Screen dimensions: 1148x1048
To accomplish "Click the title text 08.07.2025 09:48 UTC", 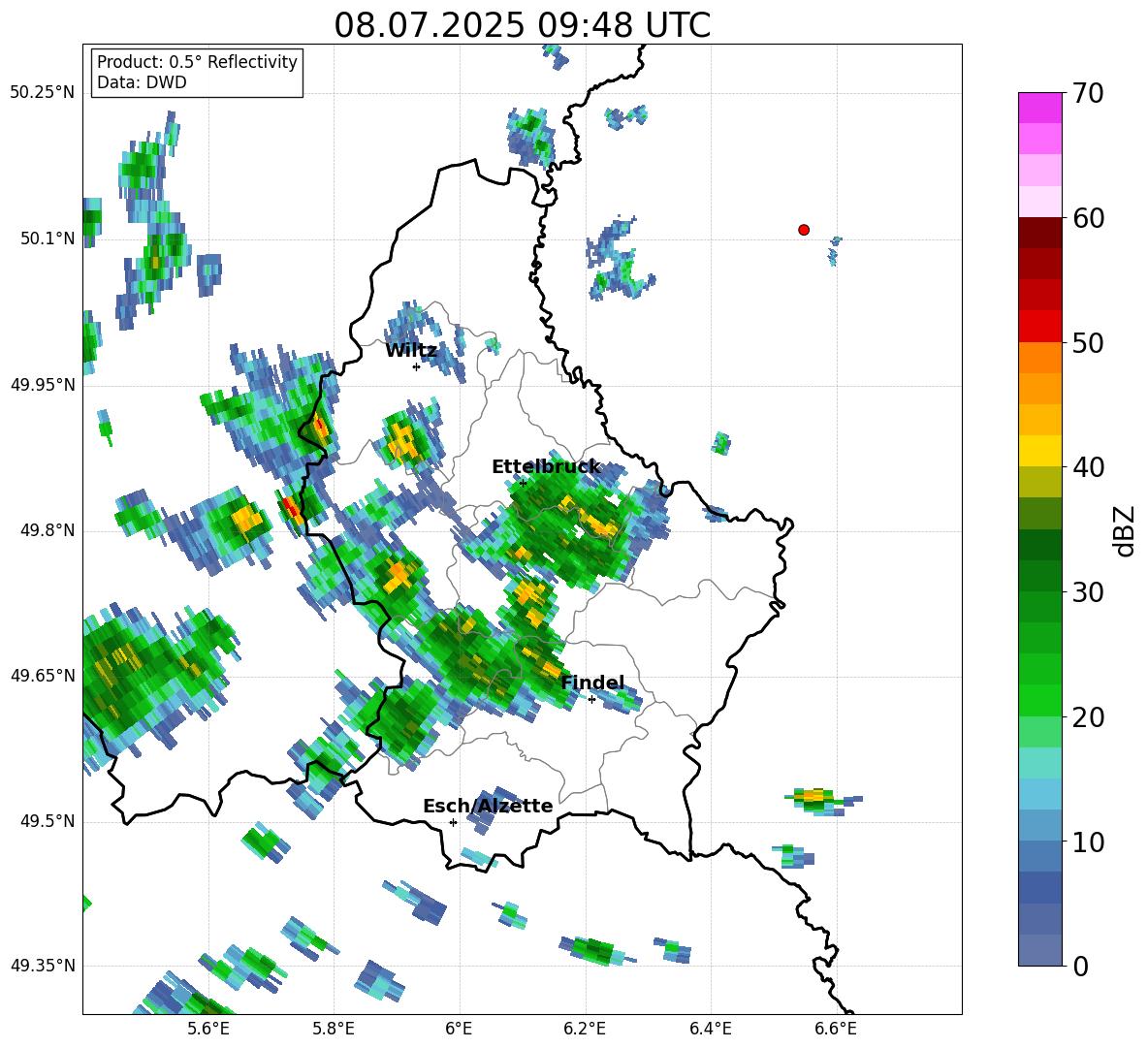I will [x=522, y=25].
